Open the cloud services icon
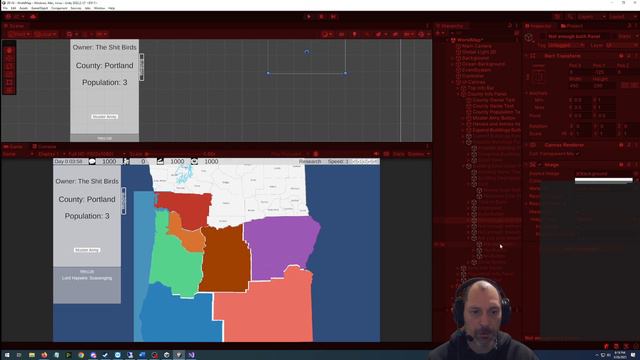Viewport: 640px width, 360px height. 33,17
